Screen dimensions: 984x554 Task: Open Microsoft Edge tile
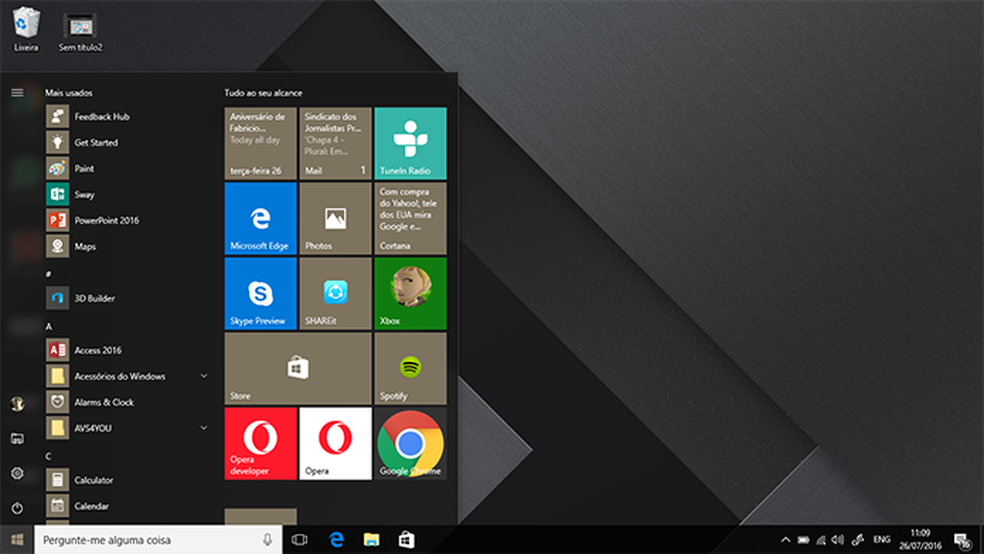(x=260, y=218)
